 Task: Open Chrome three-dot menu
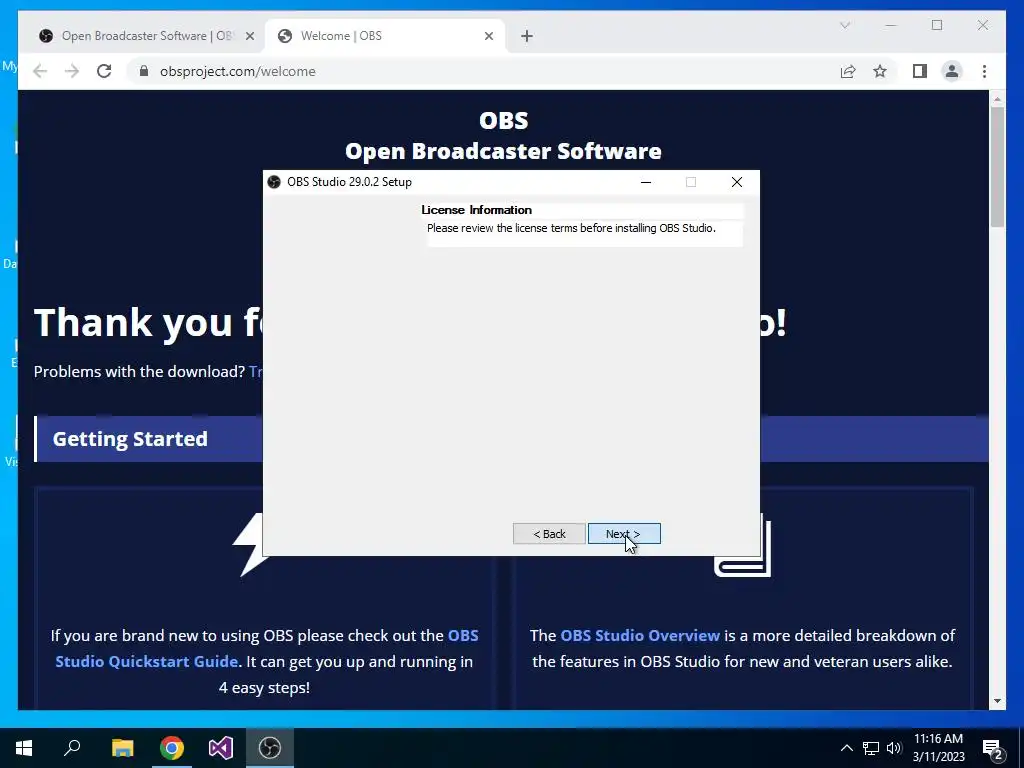click(x=984, y=71)
